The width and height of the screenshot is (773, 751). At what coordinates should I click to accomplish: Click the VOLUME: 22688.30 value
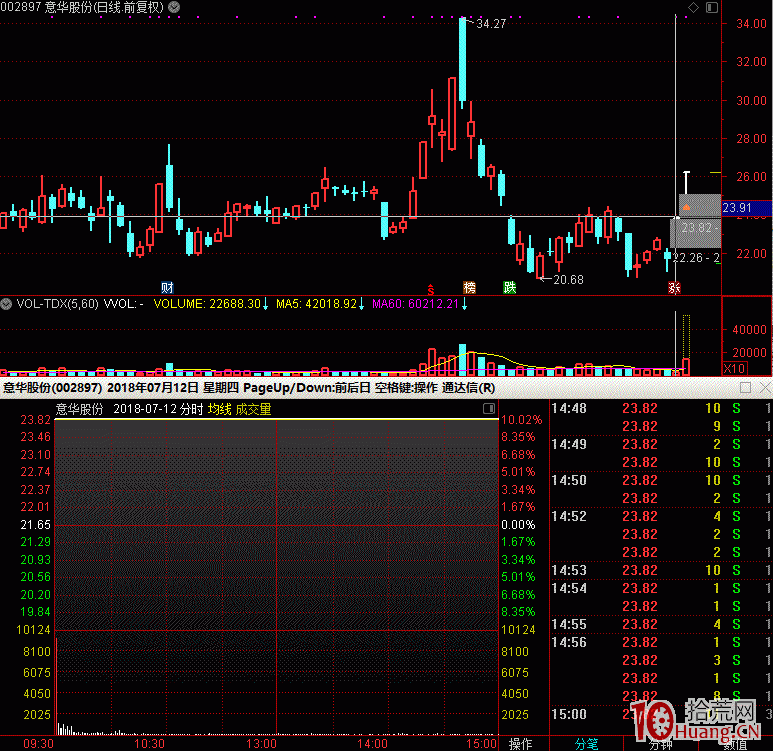point(207,304)
